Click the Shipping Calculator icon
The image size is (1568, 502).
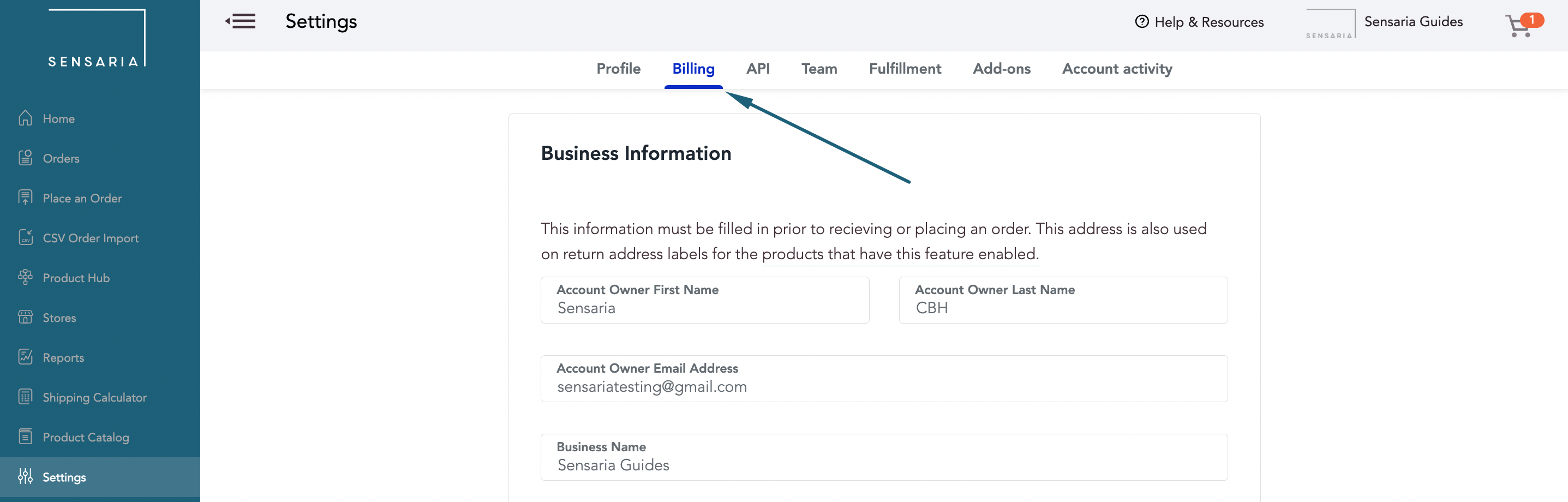pos(25,397)
